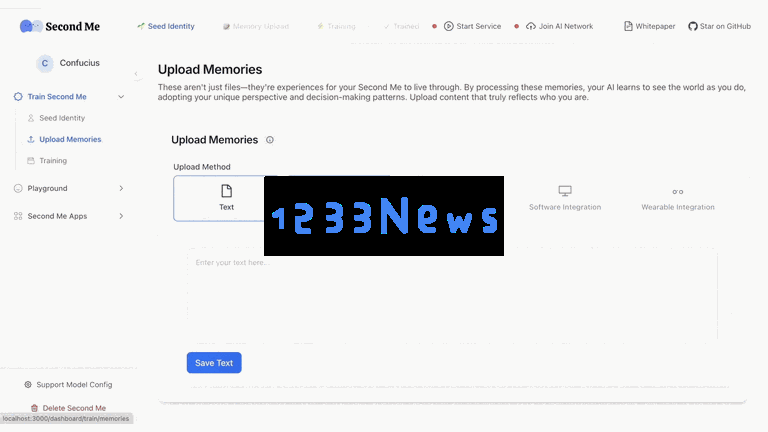Click the Software Integration monitor icon
Screen dimensions: 768x432
tap(565, 191)
